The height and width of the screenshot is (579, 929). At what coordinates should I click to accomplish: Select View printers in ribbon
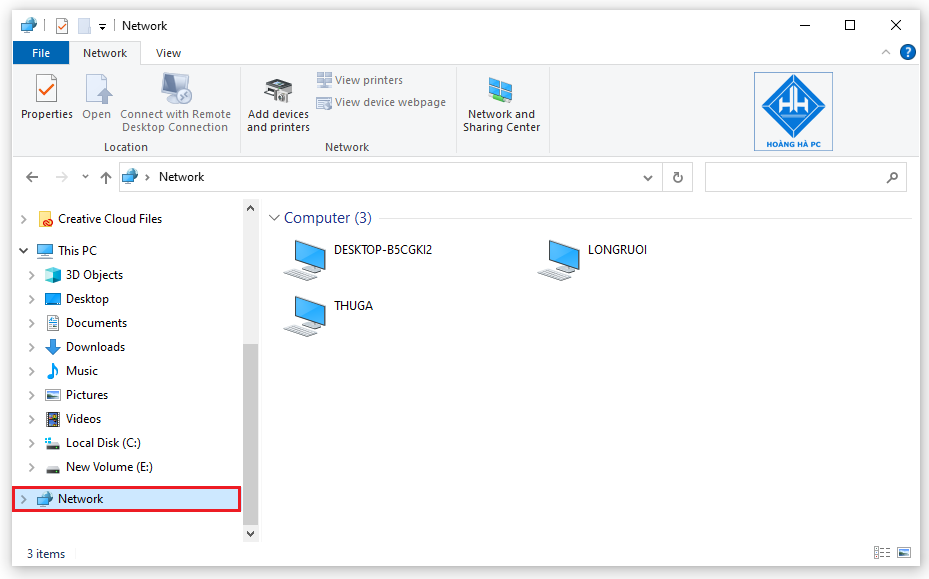[360, 80]
